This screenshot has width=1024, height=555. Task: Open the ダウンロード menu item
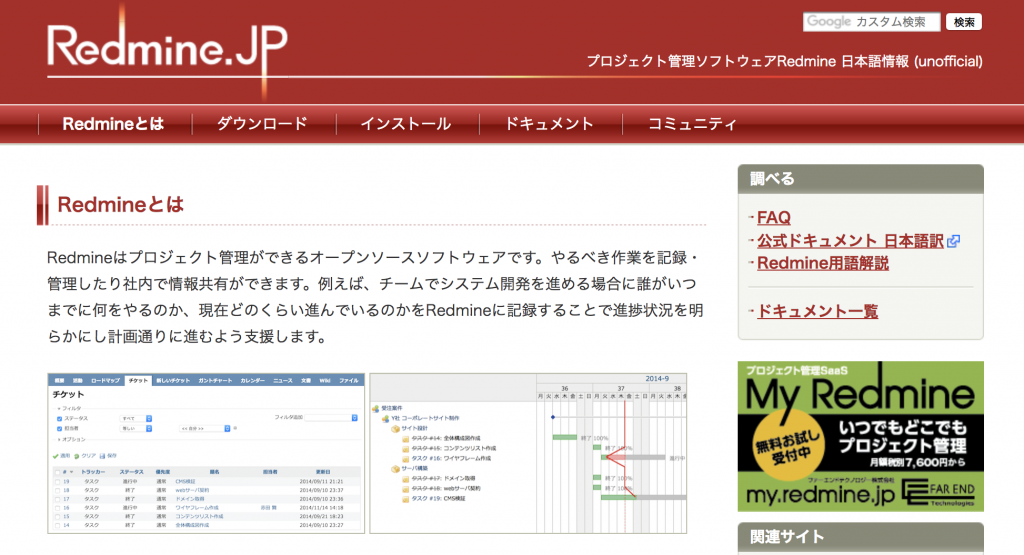(x=262, y=123)
